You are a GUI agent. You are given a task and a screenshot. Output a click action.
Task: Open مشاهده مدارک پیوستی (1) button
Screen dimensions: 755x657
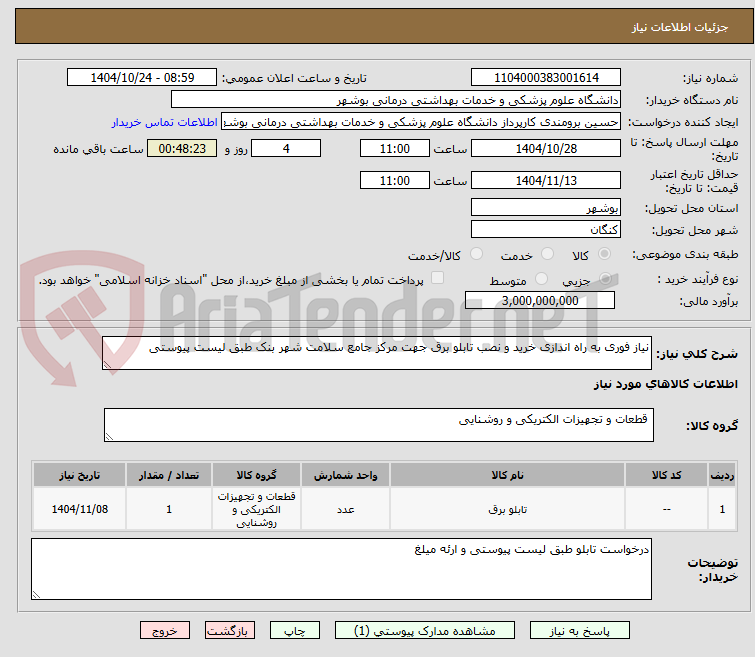tap(425, 631)
